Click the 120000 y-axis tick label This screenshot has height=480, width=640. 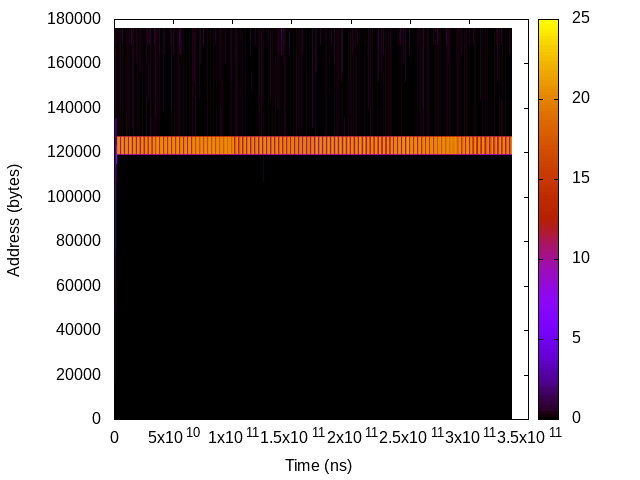point(76,152)
